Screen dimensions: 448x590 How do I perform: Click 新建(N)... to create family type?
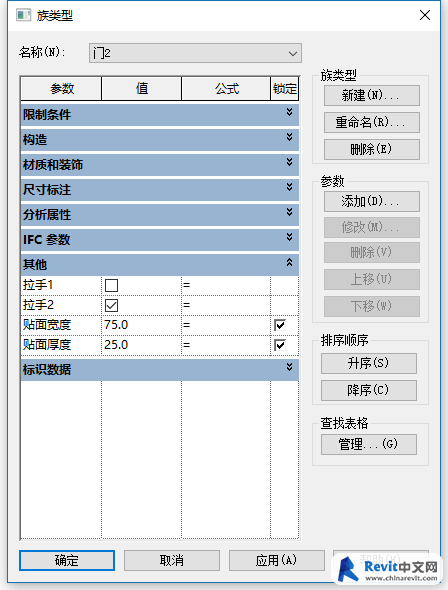coord(372,95)
